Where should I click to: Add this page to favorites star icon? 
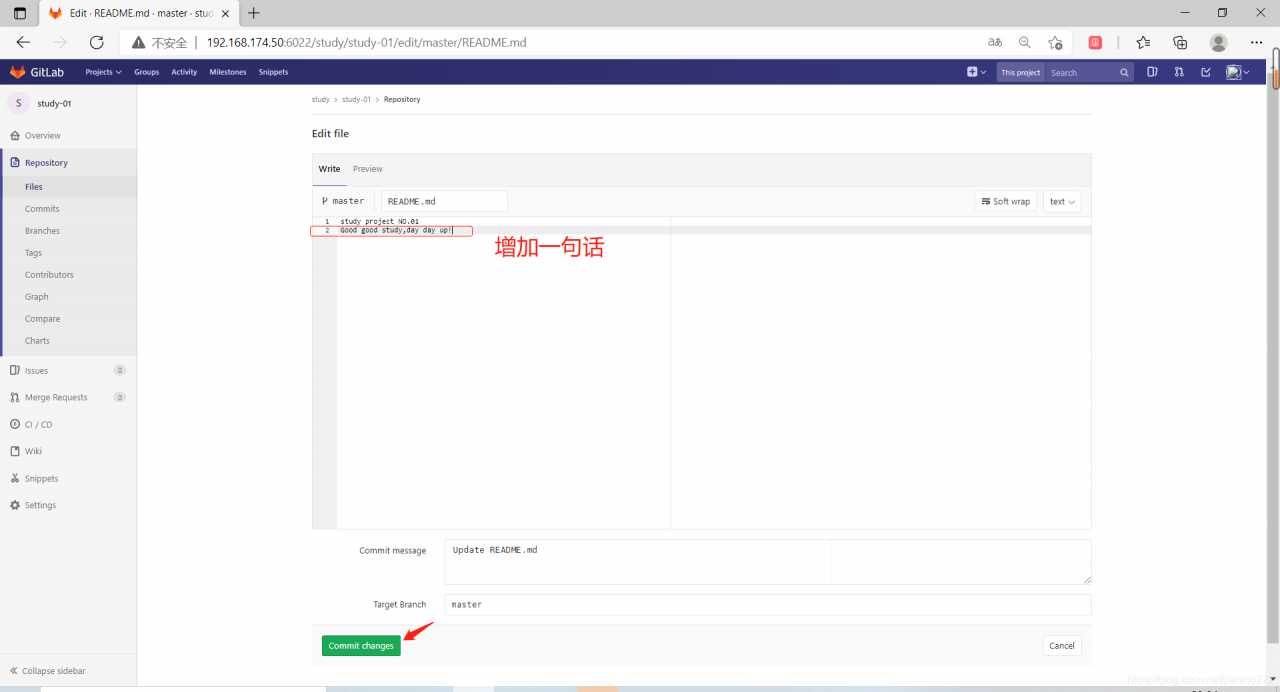pos(1055,42)
